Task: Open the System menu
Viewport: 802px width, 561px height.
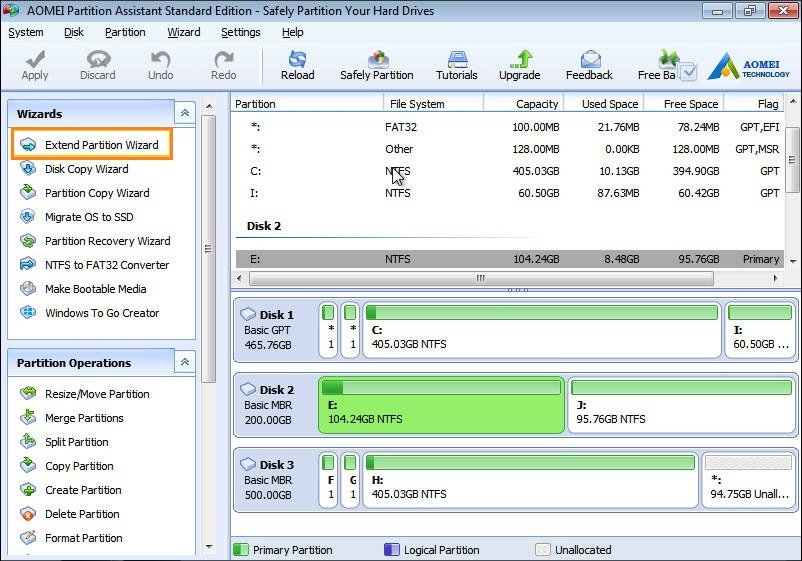Action: click(x=26, y=32)
